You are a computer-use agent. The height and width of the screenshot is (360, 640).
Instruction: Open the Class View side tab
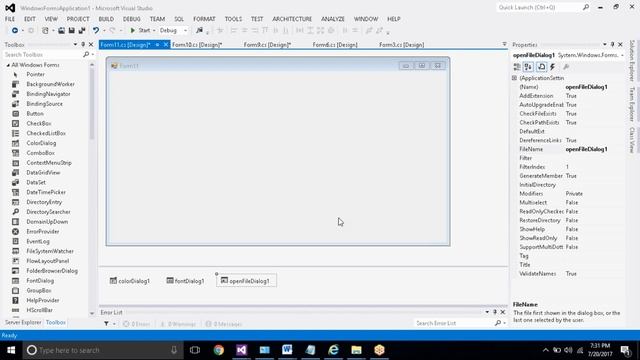[632, 140]
